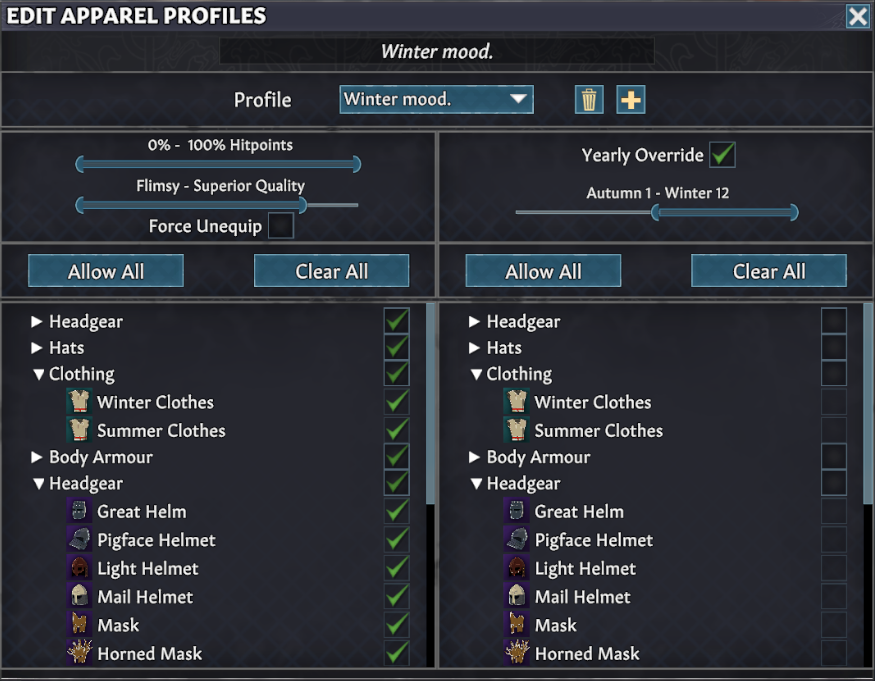The width and height of the screenshot is (875, 681).
Task: Click the trash can delete profile icon
Action: pyautogui.click(x=589, y=100)
